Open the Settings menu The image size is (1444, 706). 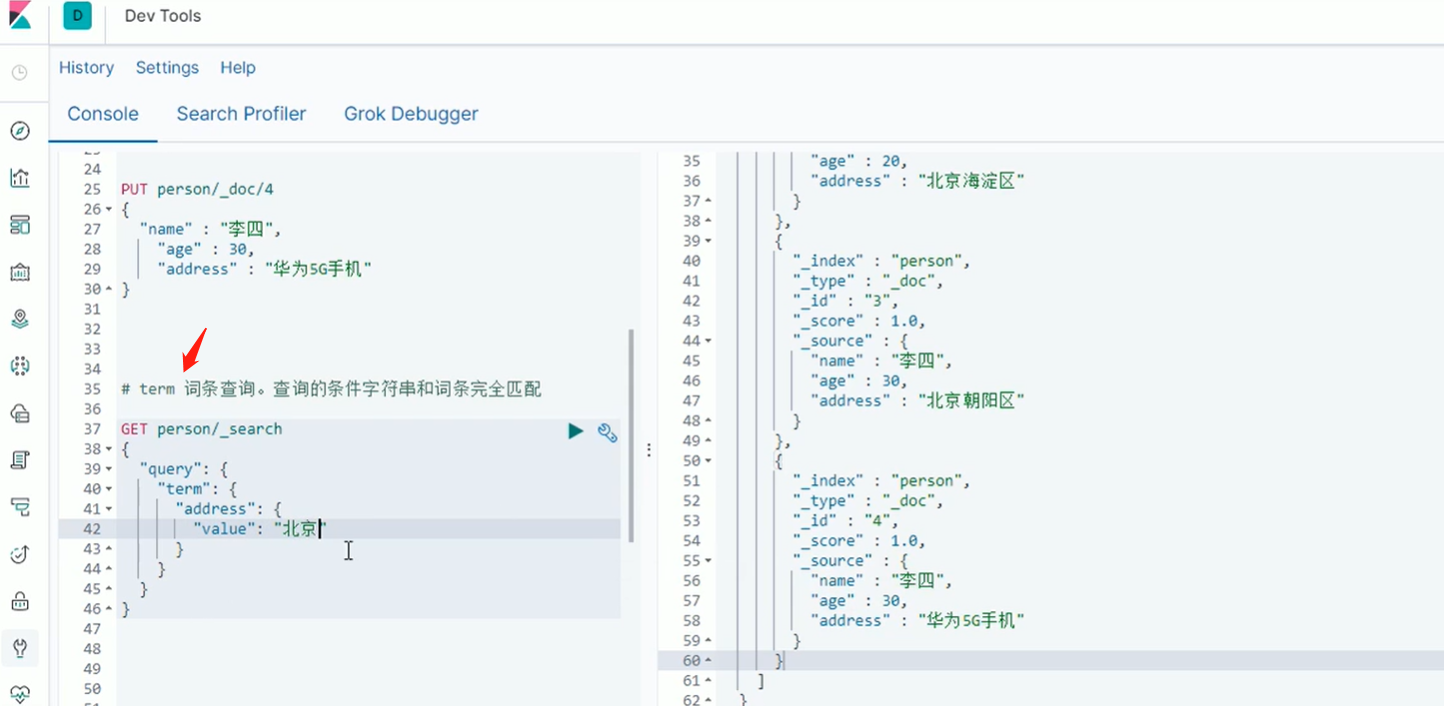pyautogui.click(x=167, y=68)
